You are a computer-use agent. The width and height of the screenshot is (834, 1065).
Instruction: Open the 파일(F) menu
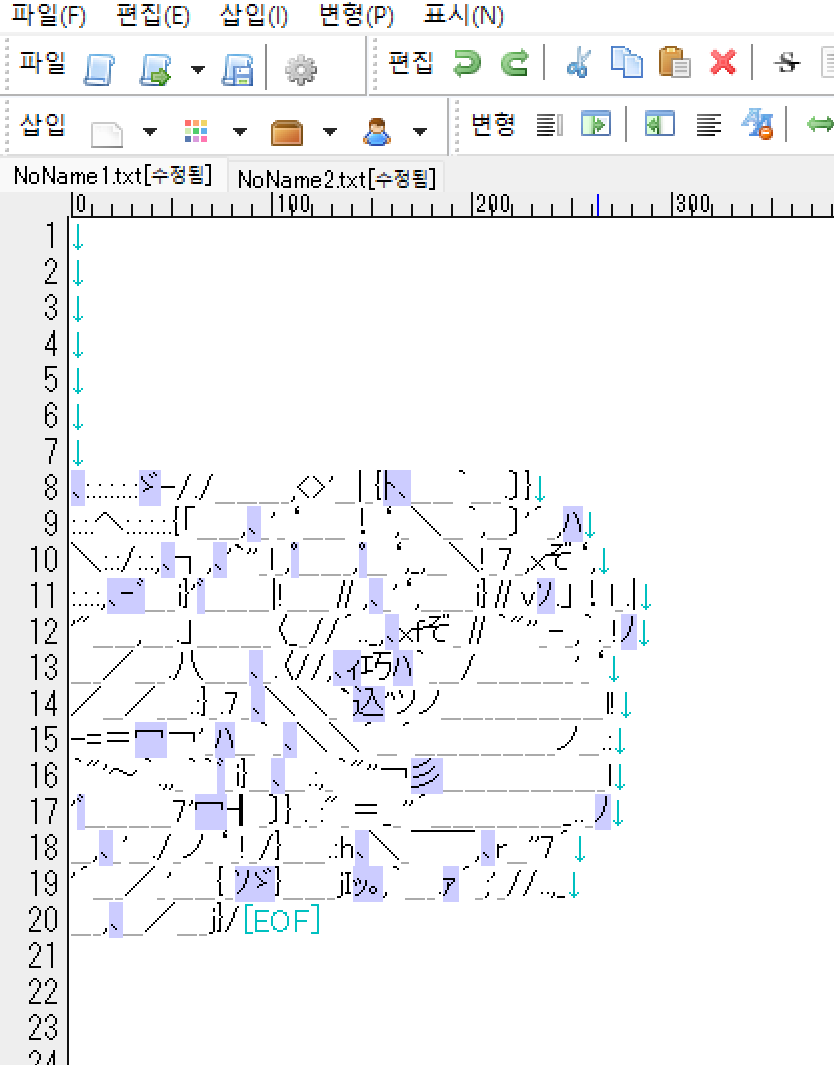tap(49, 15)
